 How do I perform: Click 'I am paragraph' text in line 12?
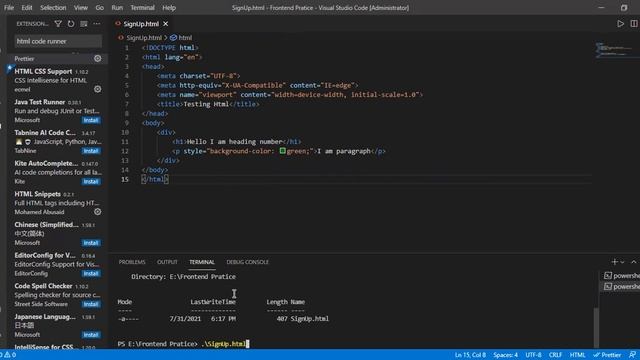[344, 151]
